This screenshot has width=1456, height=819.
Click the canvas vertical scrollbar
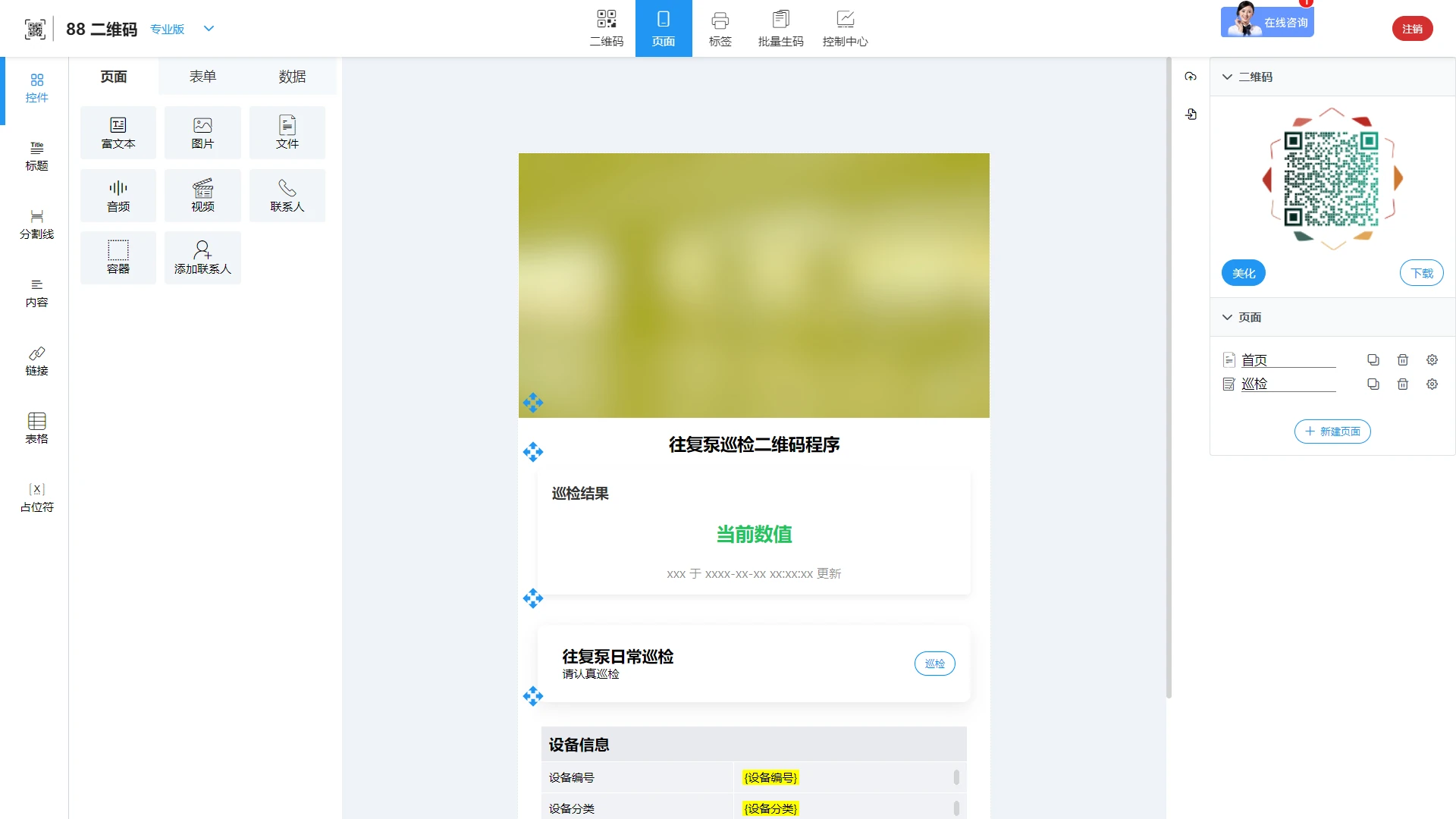(1169, 379)
